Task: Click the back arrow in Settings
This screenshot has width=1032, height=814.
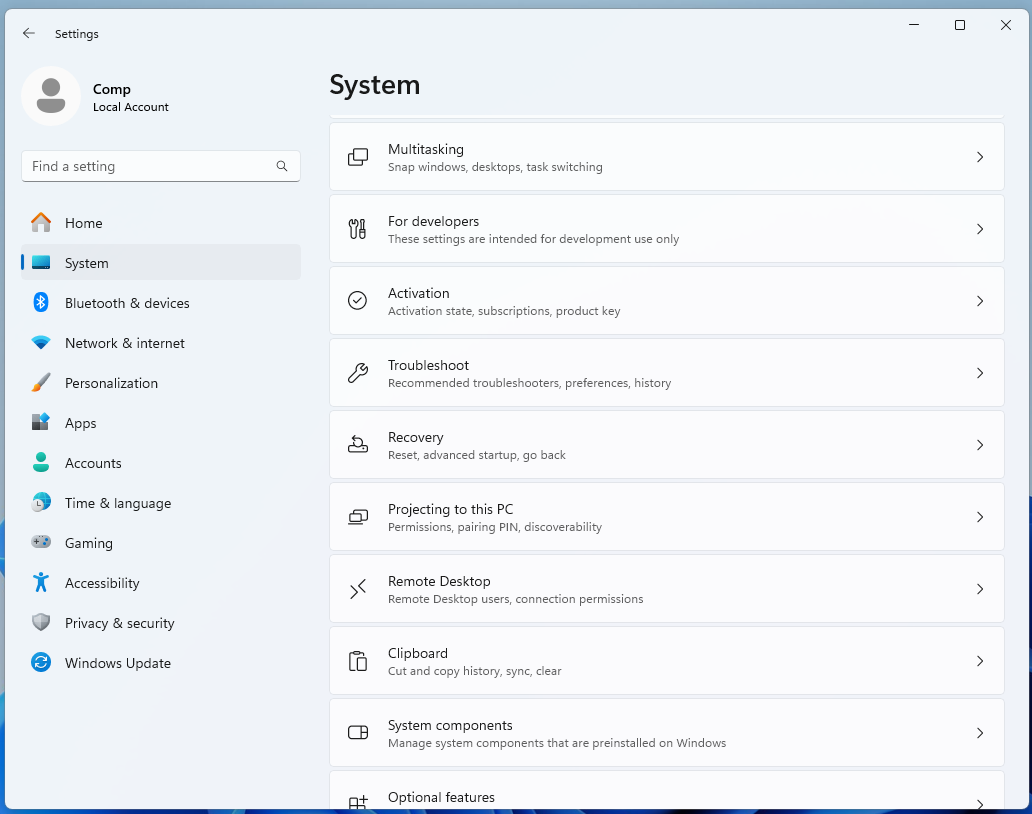Action: coord(28,33)
